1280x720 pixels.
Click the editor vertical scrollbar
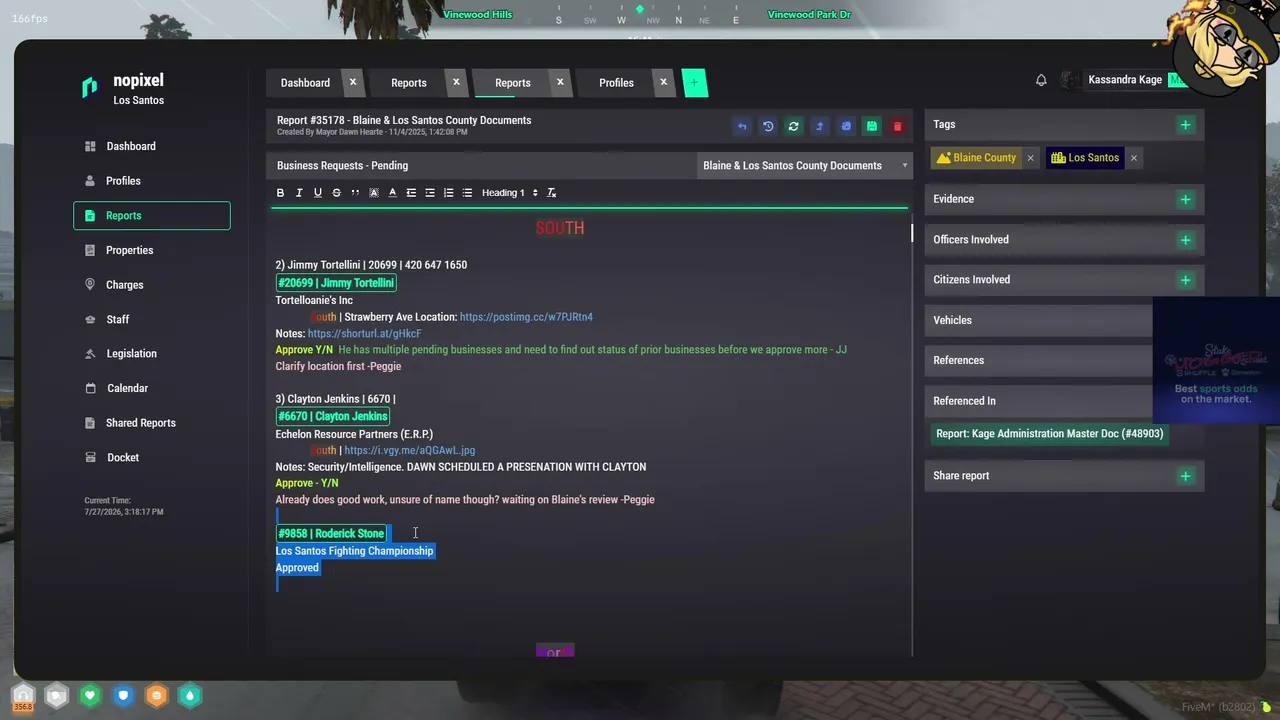coord(911,231)
